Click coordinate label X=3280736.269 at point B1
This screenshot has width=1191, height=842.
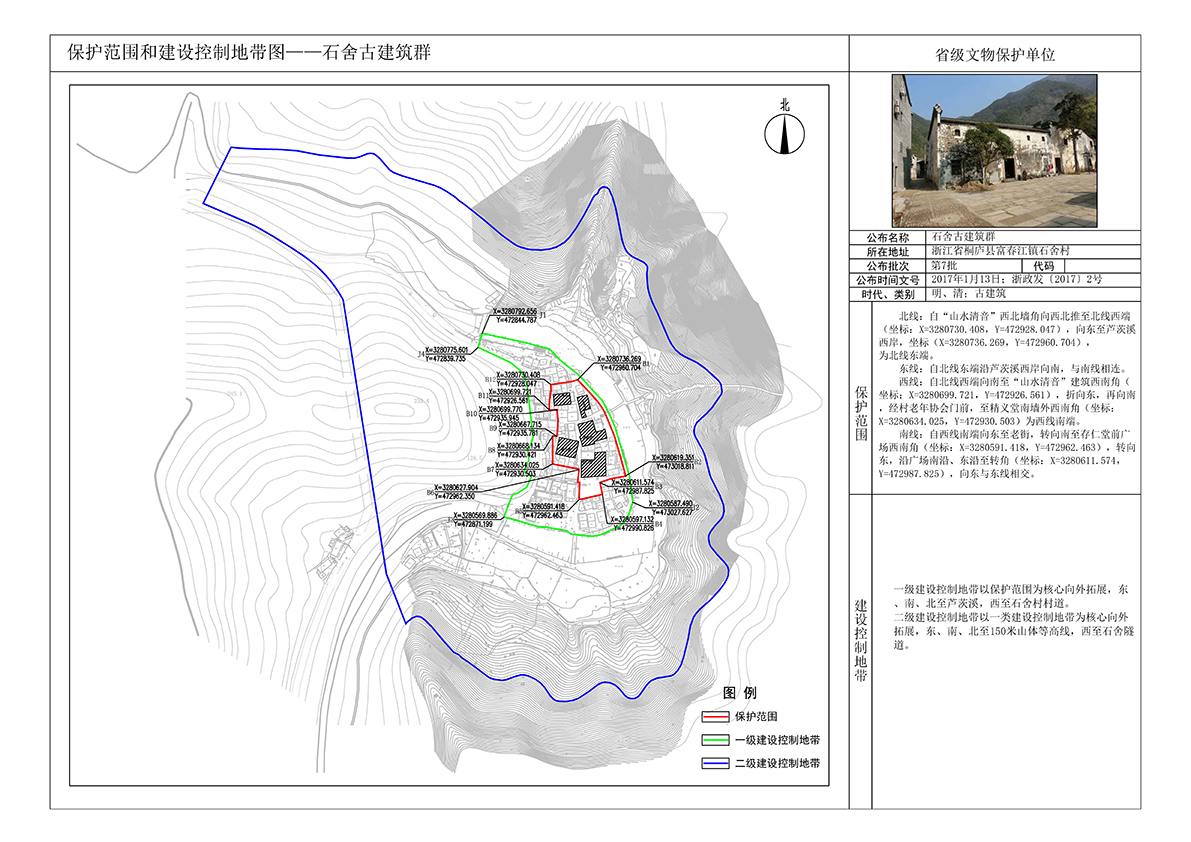coord(619,359)
